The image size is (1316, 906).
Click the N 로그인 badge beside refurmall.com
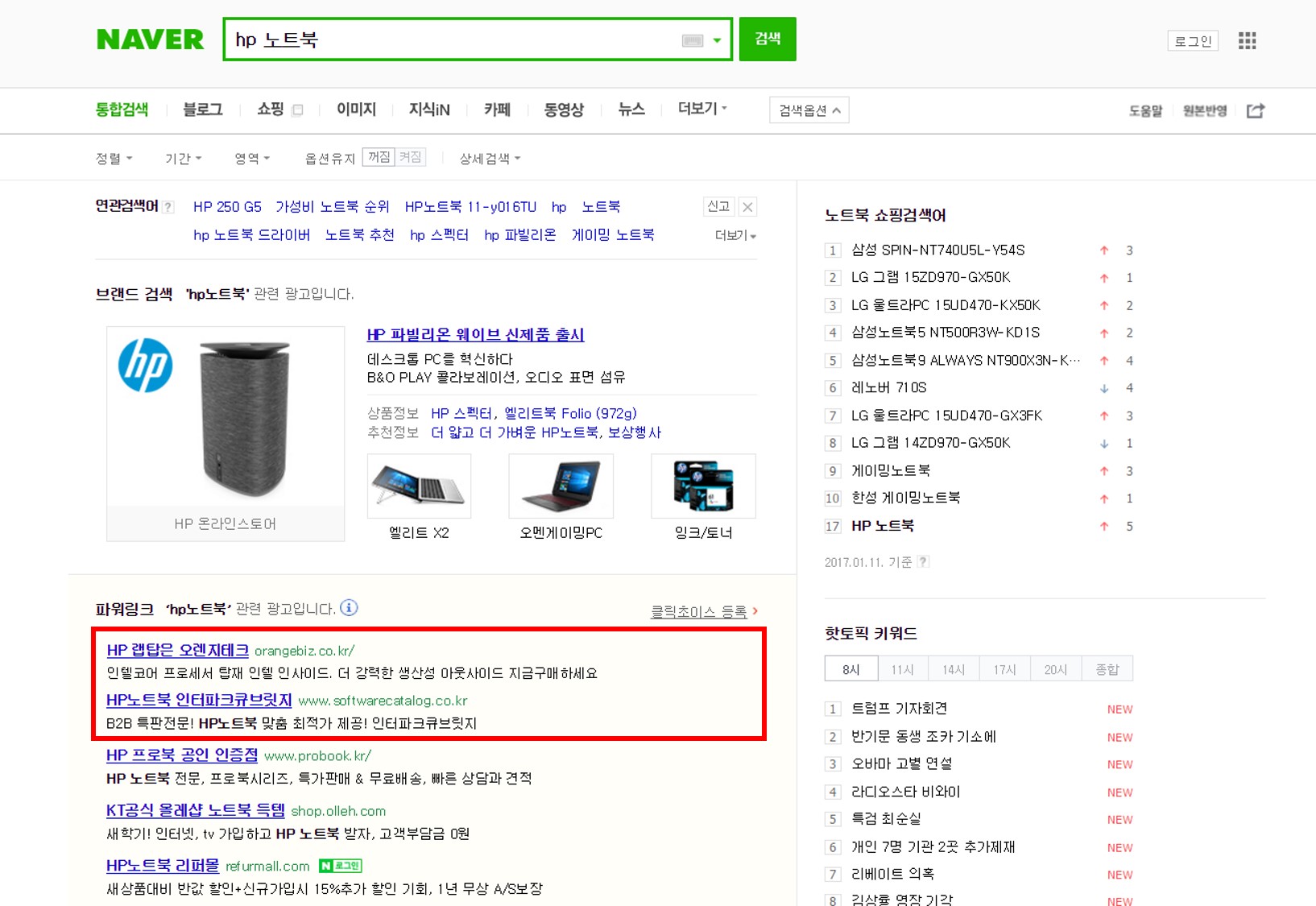tap(341, 866)
